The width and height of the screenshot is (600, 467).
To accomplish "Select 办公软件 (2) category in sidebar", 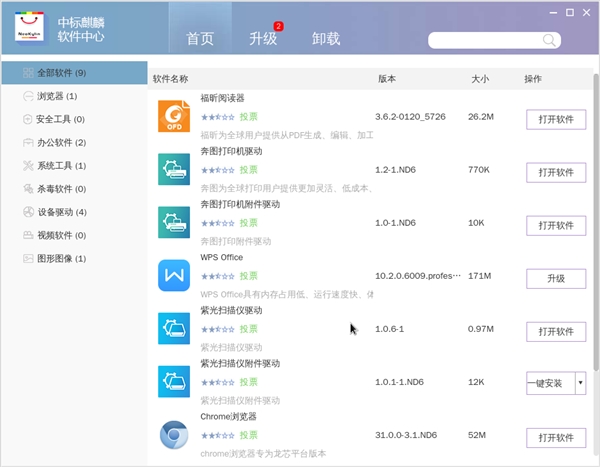I will [x=61, y=143].
